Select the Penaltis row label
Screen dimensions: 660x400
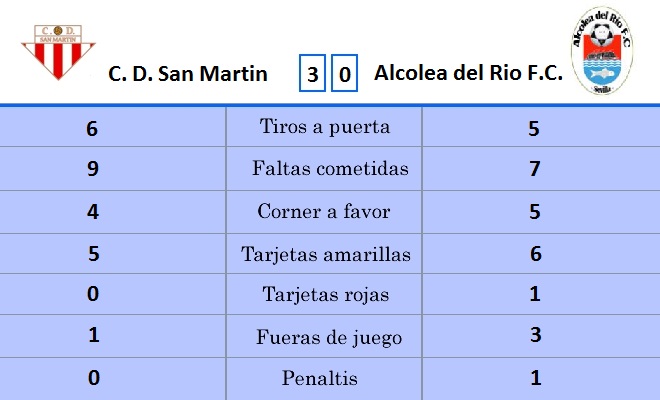[320, 379]
